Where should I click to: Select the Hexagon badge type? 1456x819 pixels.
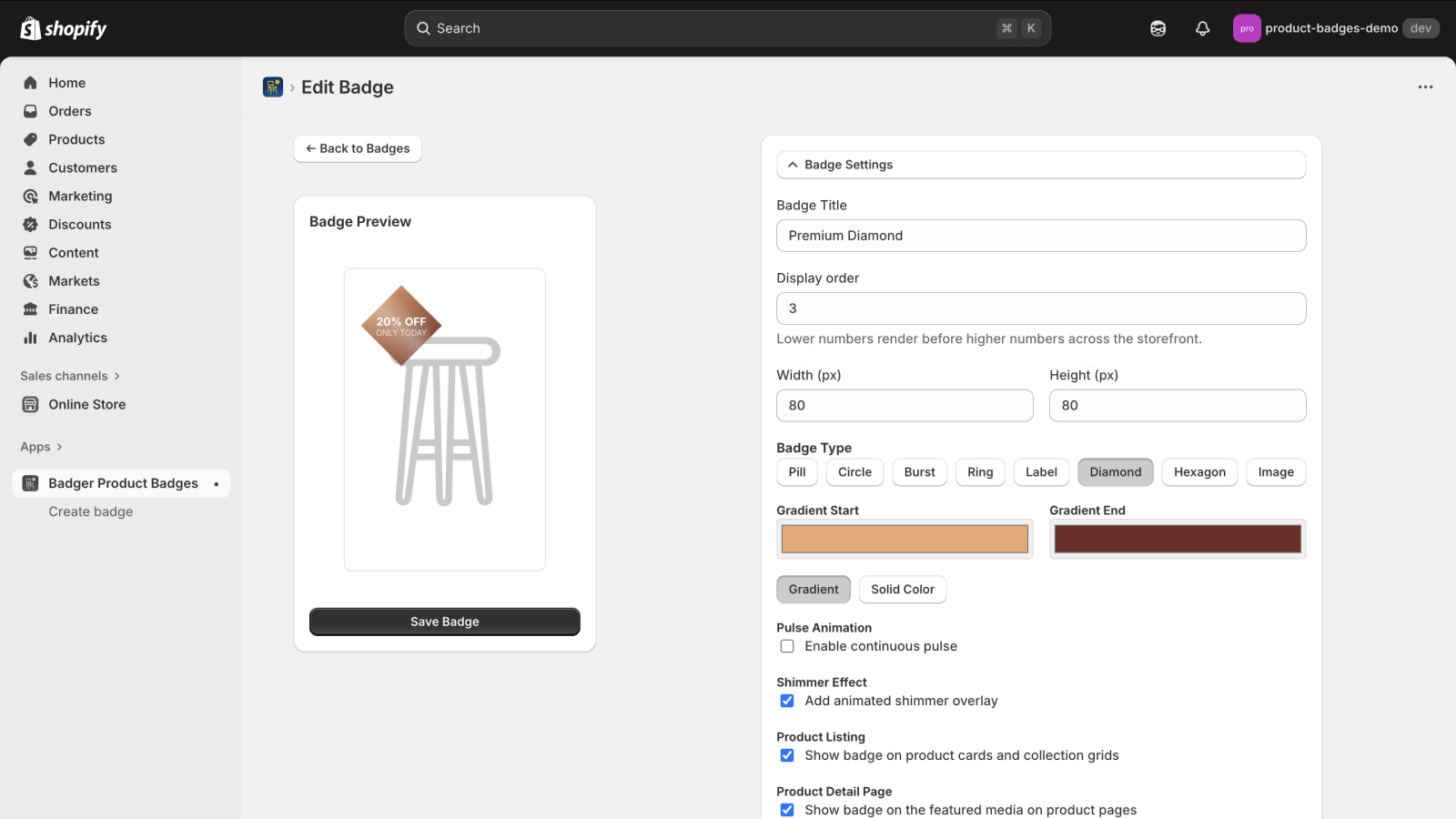(x=1199, y=472)
